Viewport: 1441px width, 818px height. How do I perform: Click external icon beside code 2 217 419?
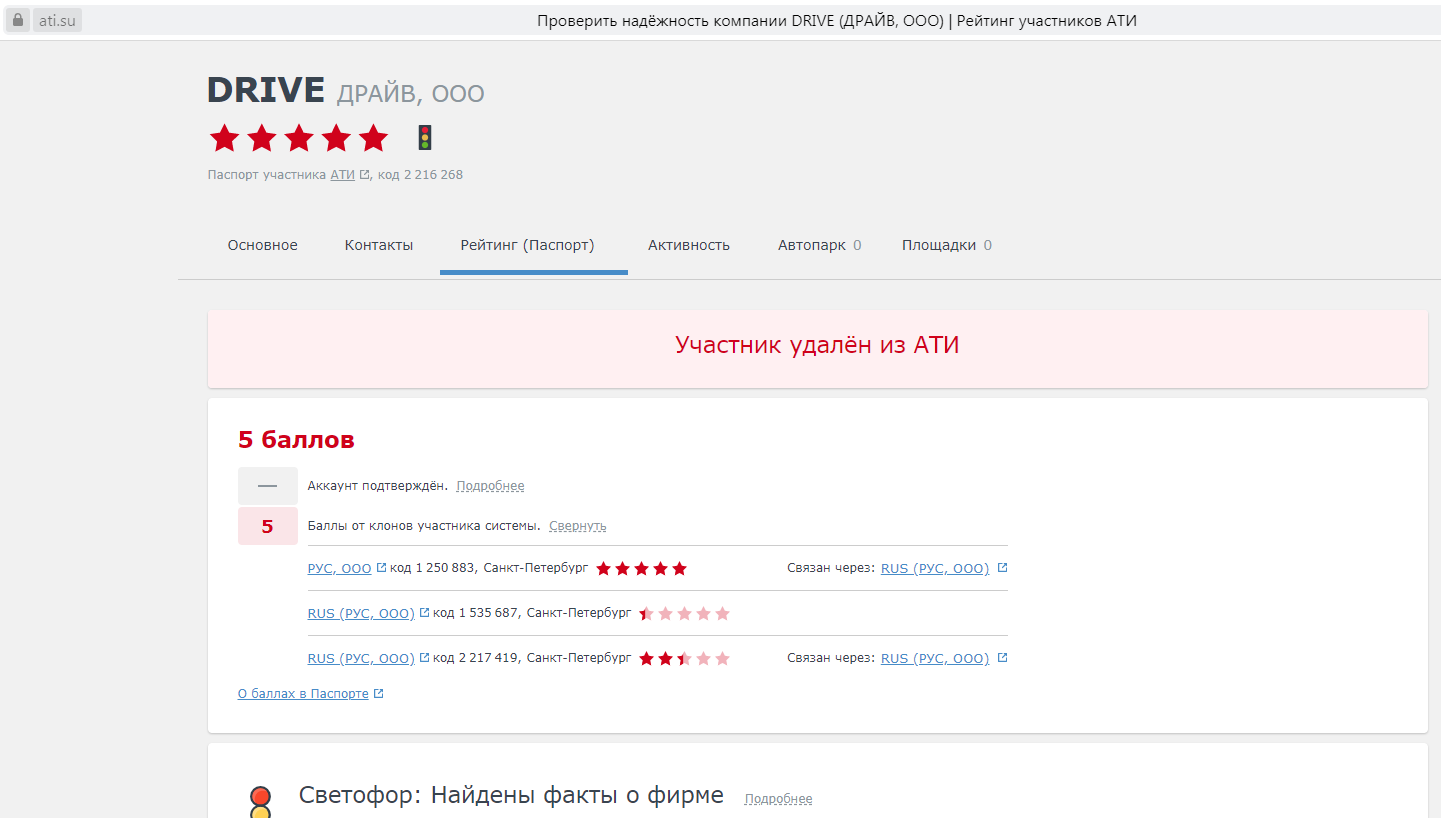pyautogui.click(x=424, y=658)
